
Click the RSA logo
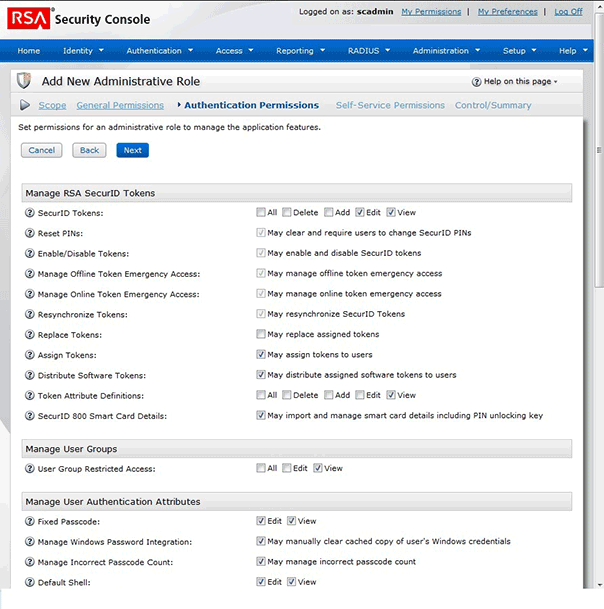[x=29, y=18]
